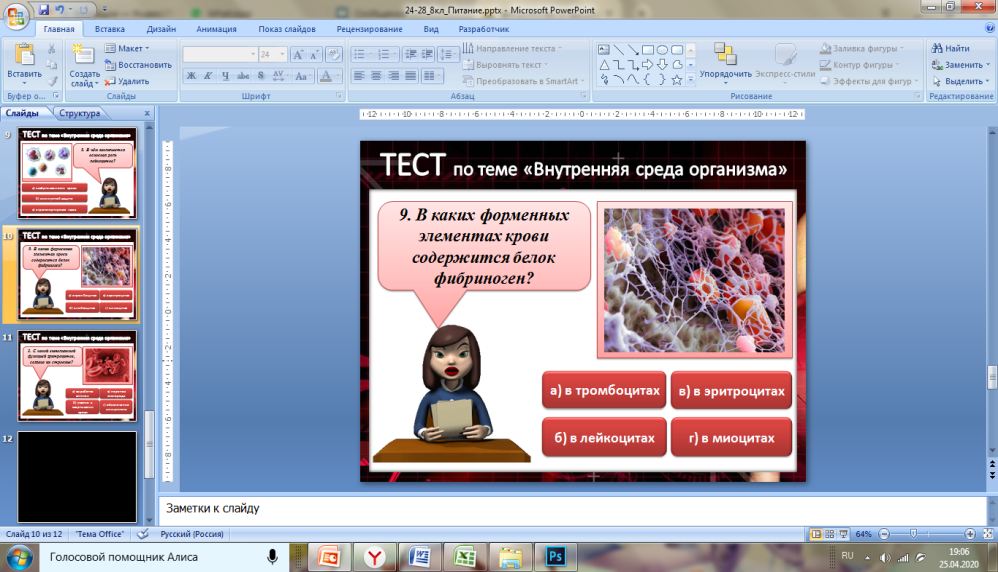Open the Структура outline pane tab
This screenshot has height=572, width=998.
coord(79,114)
